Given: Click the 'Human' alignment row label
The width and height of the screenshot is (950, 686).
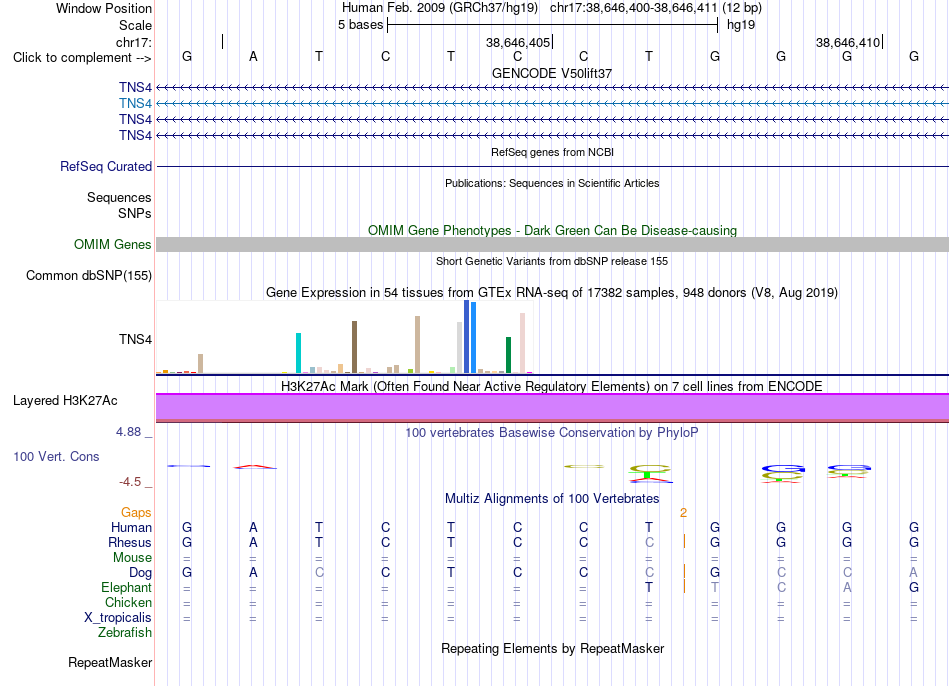Looking at the screenshot, I should pyautogui.click(x=131, y=527).
